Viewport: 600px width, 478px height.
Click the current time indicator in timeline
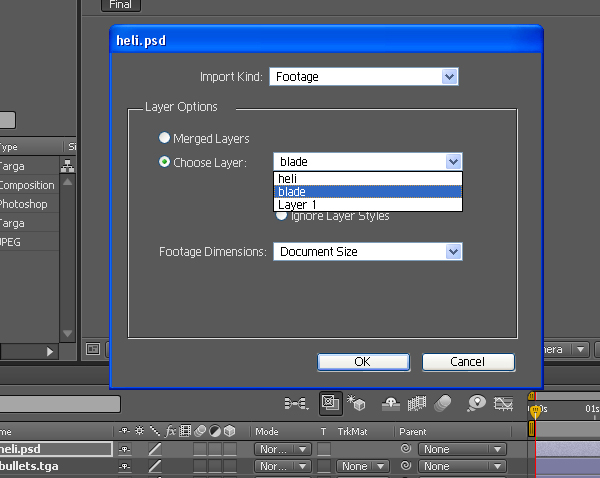(x=535, y=411)
